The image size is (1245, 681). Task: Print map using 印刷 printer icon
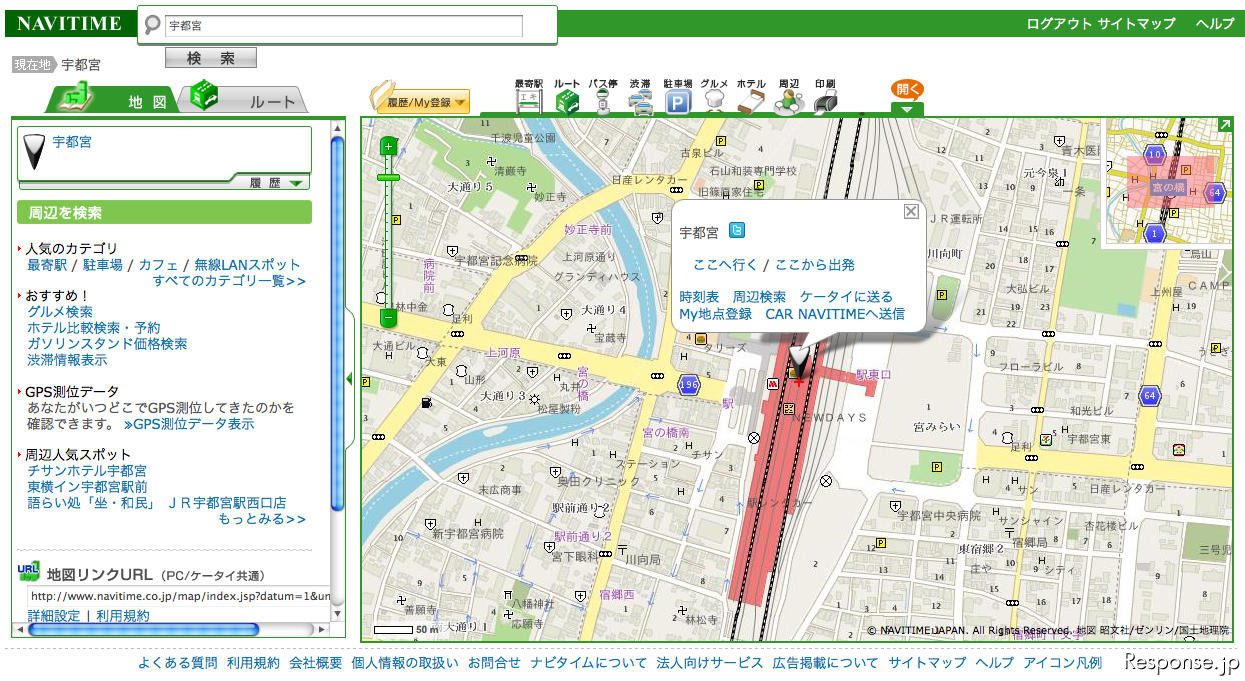(x=825, y=99)
